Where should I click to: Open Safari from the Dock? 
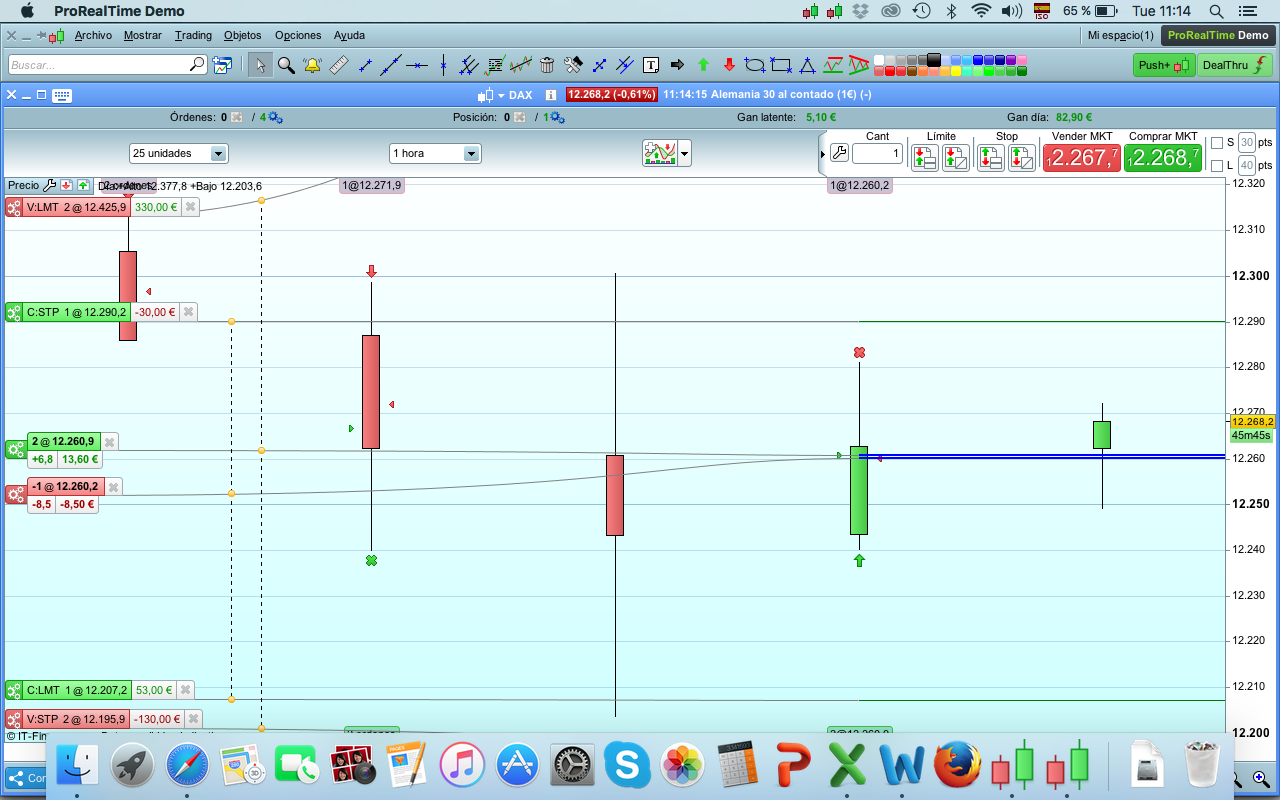187,765
